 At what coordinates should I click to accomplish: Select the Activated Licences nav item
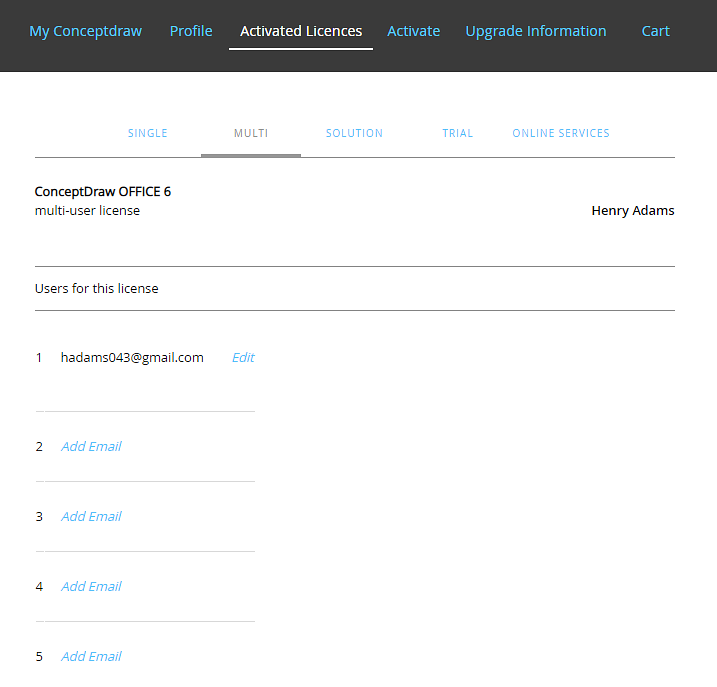click(x=301, y=31)
